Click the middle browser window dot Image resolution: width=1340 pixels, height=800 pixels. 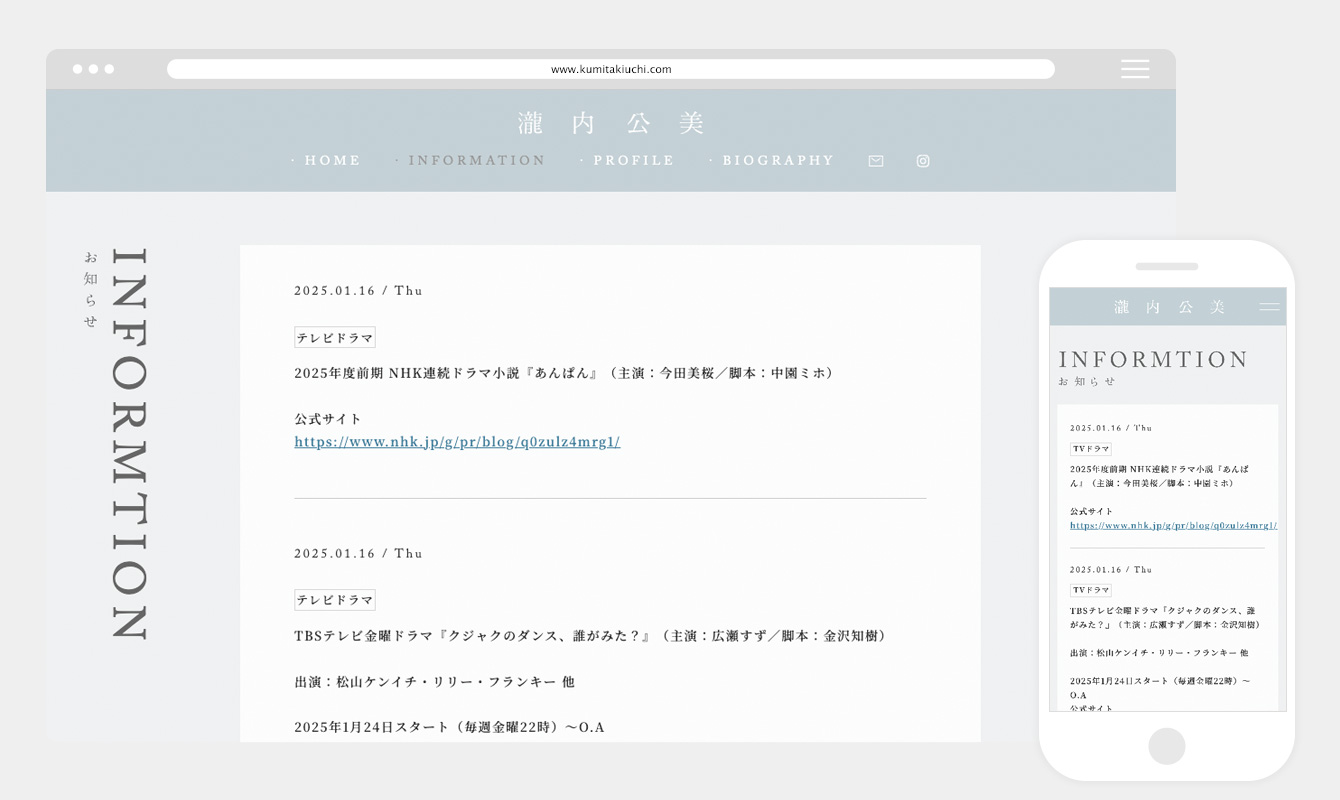click(94, 69)
